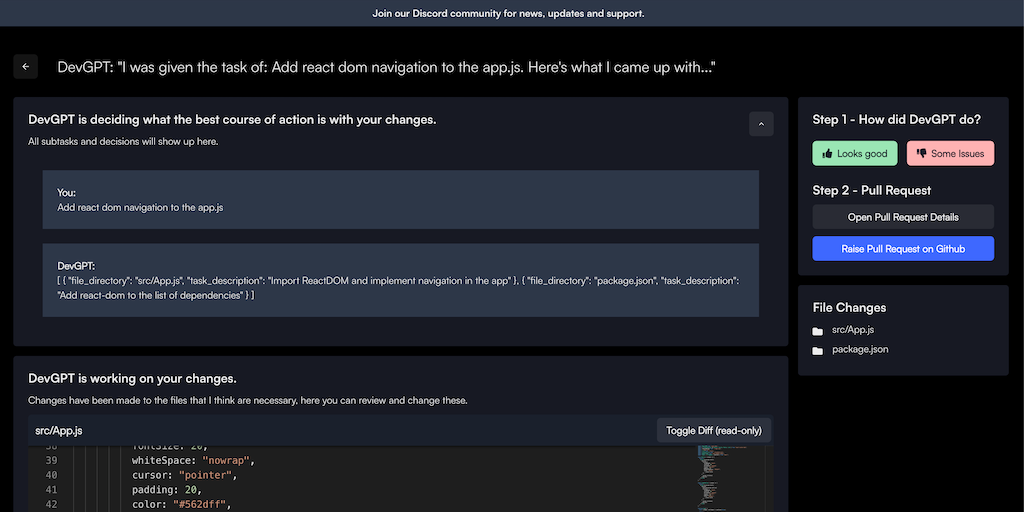
Task: Click the "nowrap" string in the code
Action: 226,460
